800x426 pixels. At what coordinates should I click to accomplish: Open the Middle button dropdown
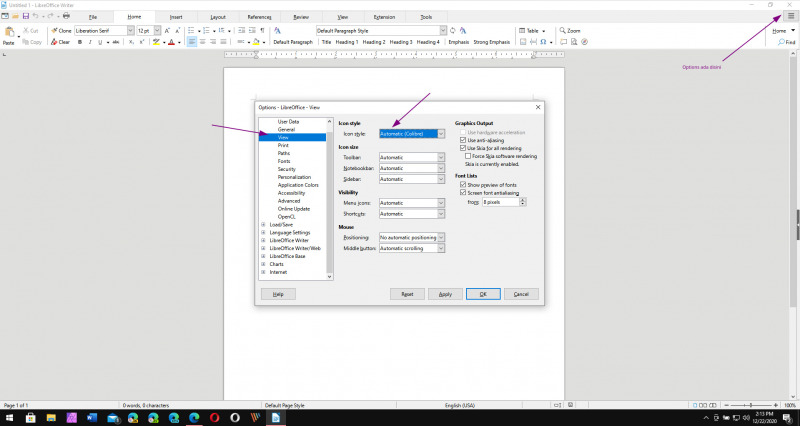(x=412, y=248)
